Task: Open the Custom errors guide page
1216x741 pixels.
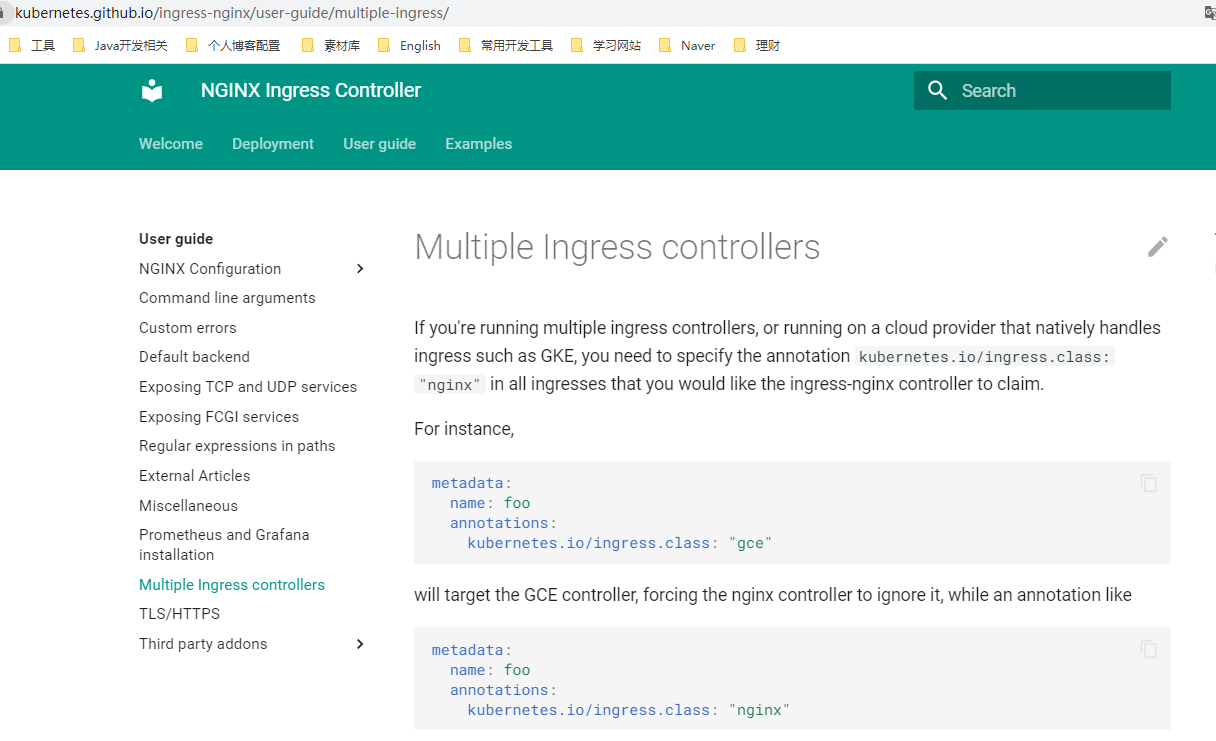Action: [187, 327]
